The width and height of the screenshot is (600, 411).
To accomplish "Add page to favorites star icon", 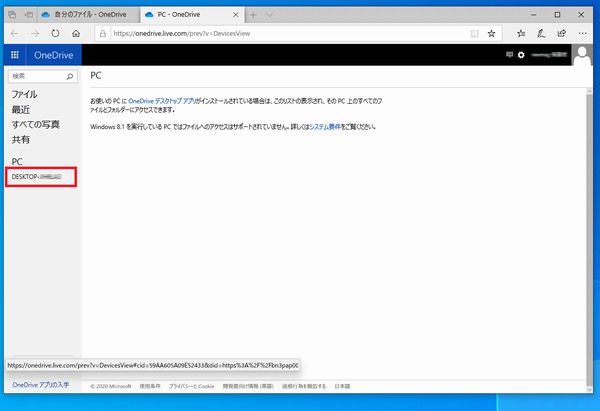I will [492, 34].
